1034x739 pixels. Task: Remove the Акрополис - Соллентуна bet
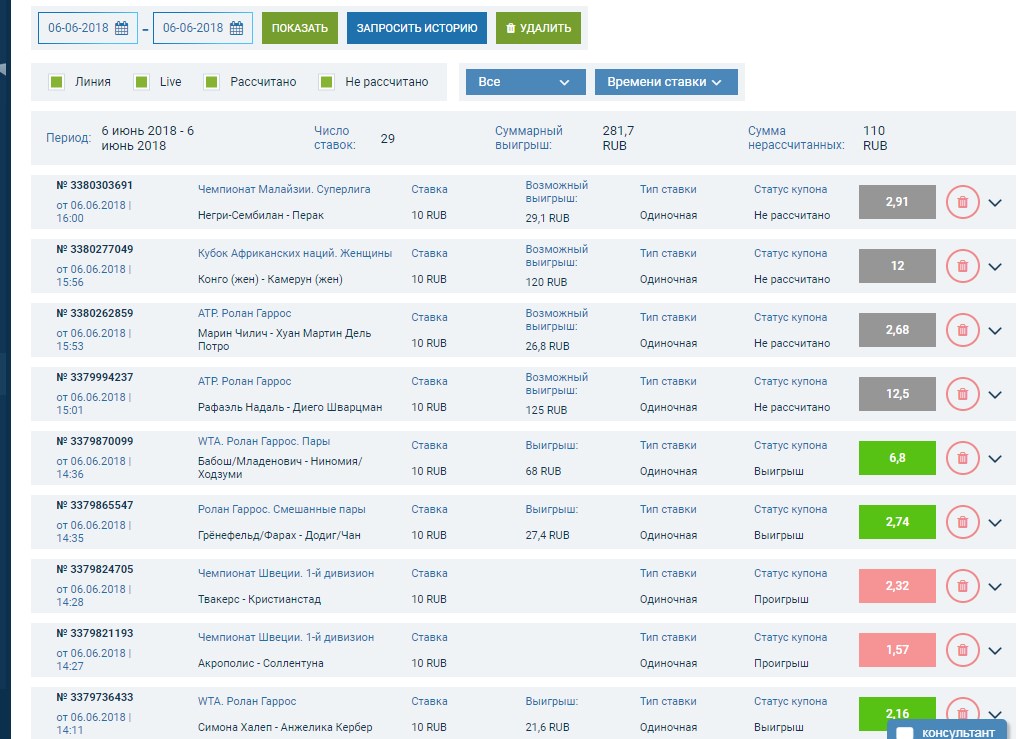pos(962,650)
